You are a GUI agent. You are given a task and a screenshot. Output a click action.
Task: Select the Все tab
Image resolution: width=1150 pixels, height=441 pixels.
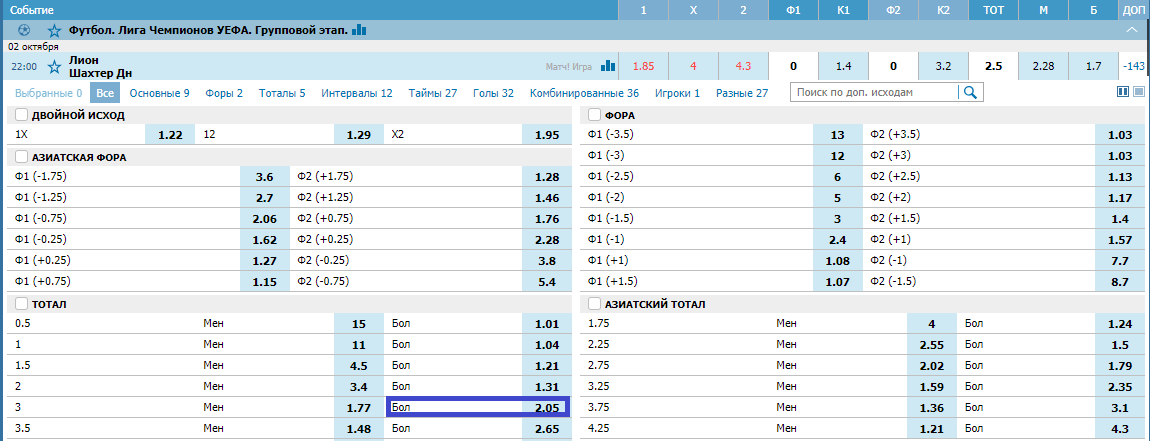click(105, 93)
